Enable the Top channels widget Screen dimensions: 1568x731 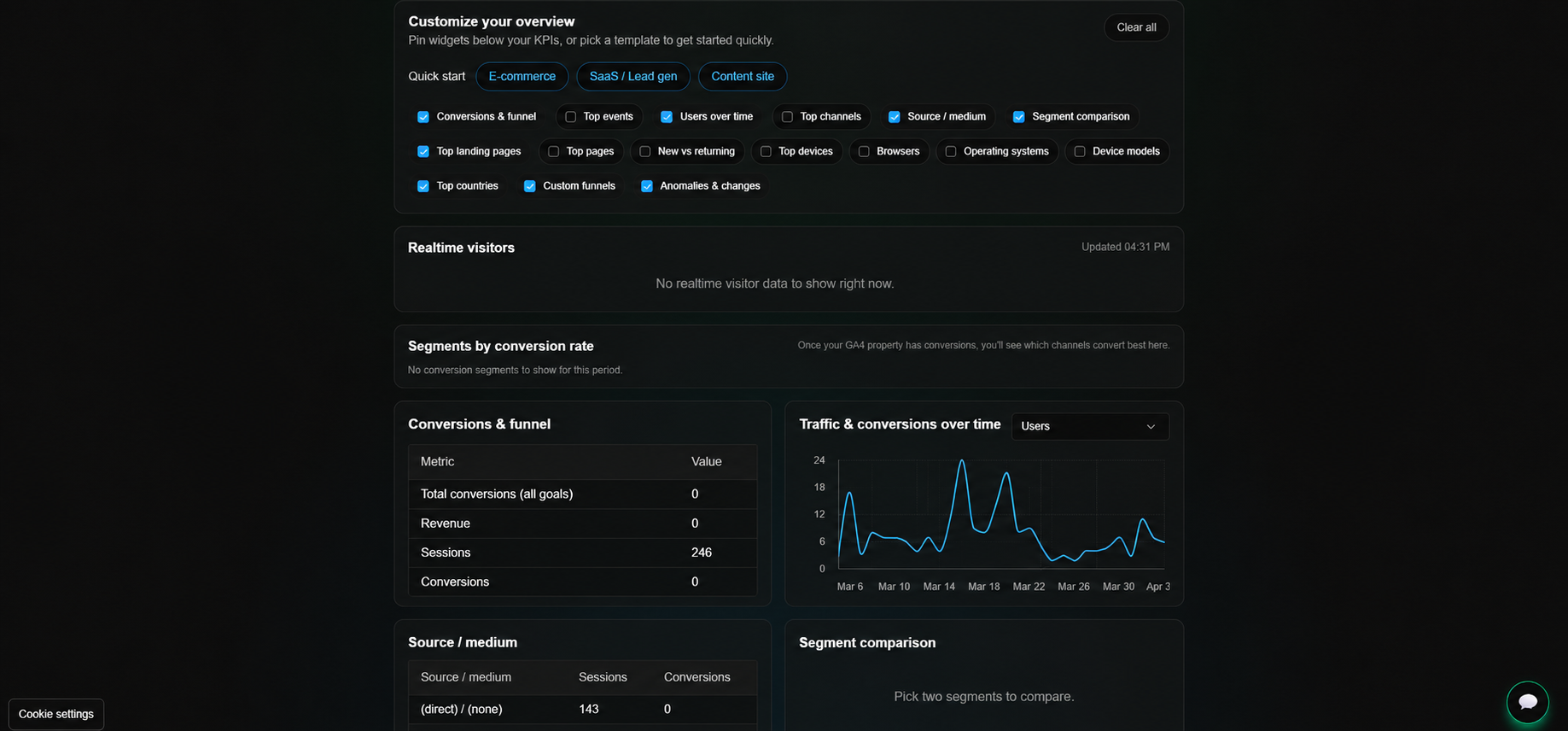[x=787, y=117]
